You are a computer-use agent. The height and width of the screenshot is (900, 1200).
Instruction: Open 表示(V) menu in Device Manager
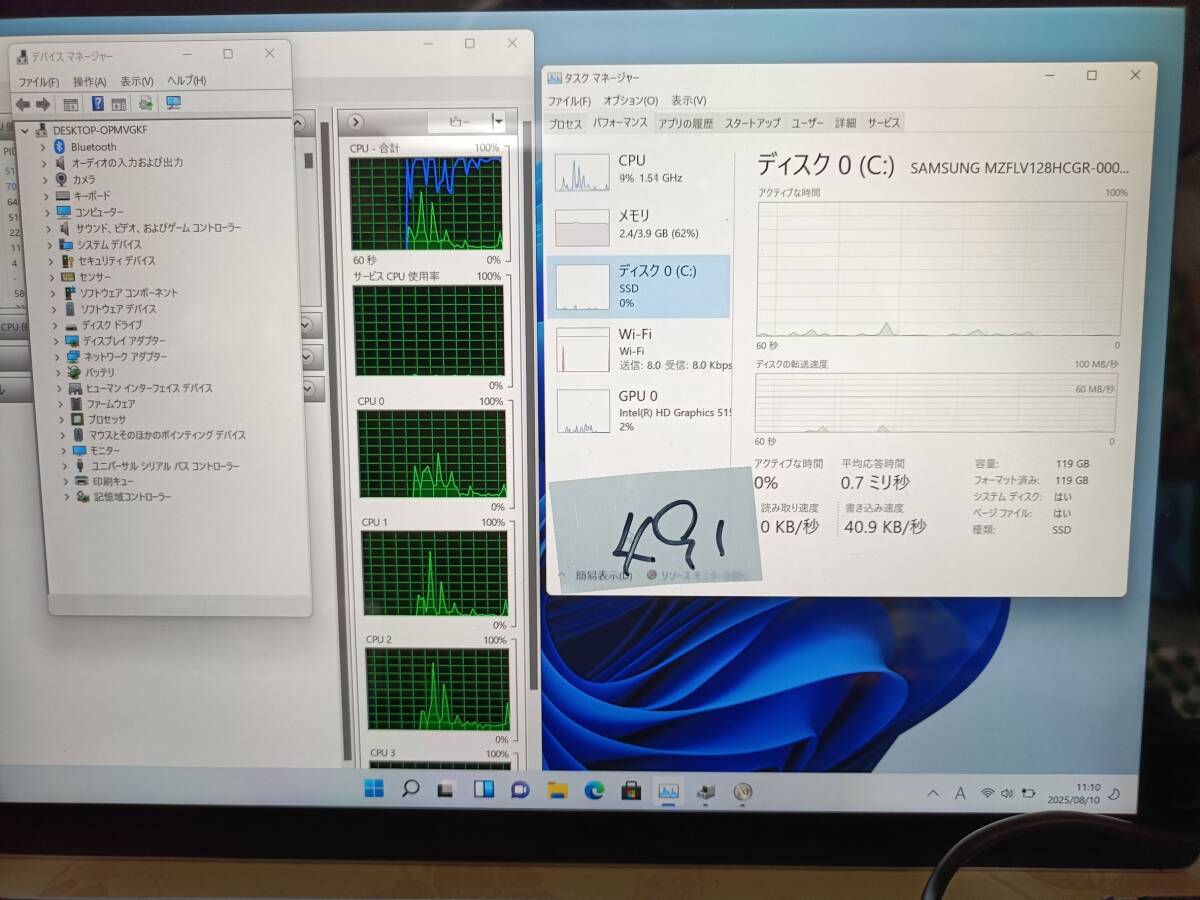[137, 81]
